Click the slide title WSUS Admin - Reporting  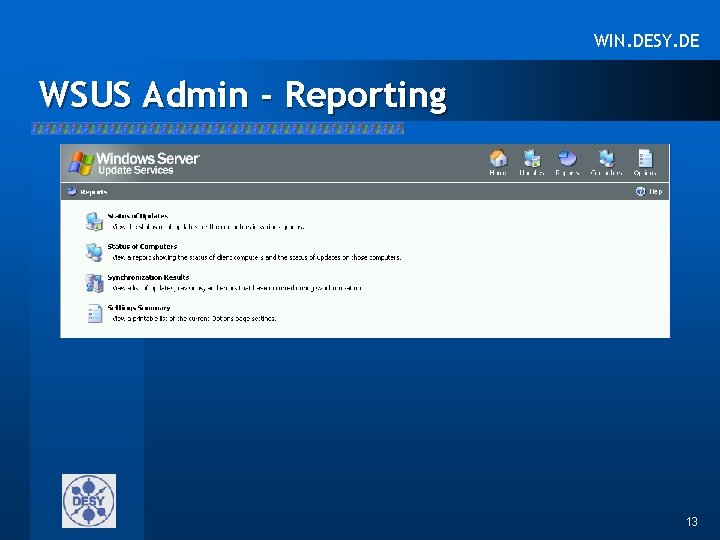[243, 94]
